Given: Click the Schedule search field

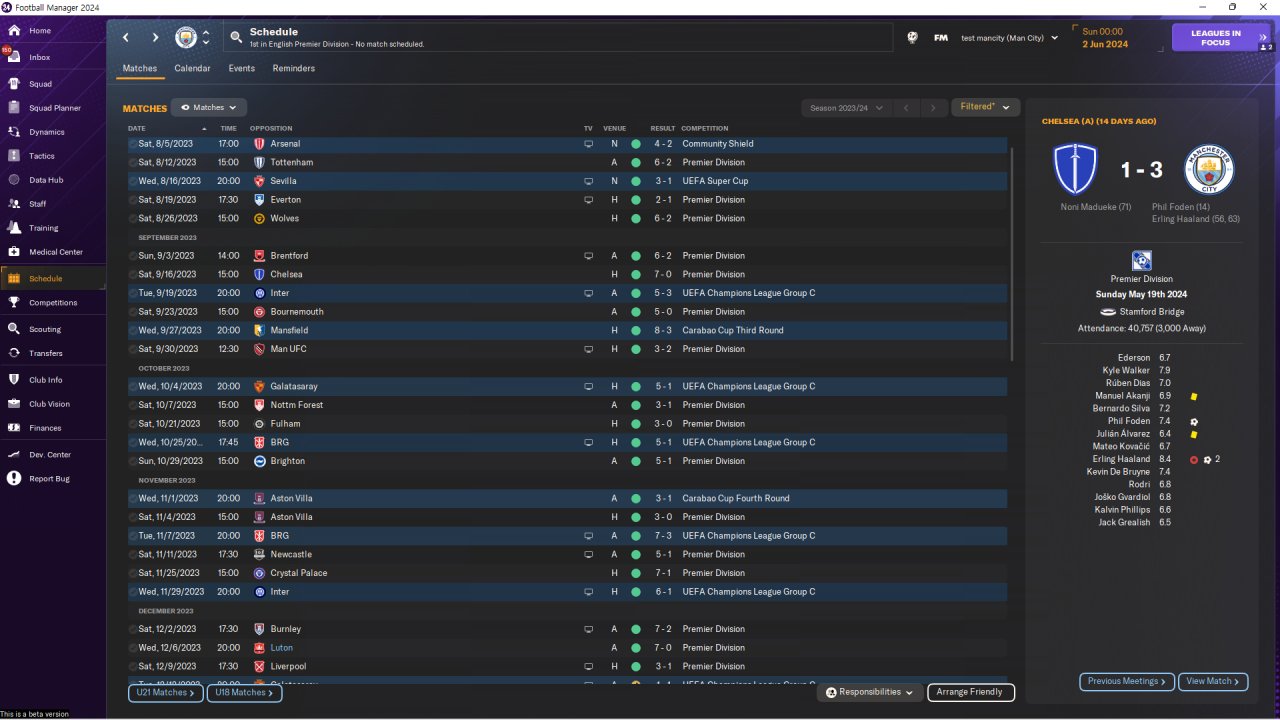Looking at the screenshot, I should (x=557, y=38).
